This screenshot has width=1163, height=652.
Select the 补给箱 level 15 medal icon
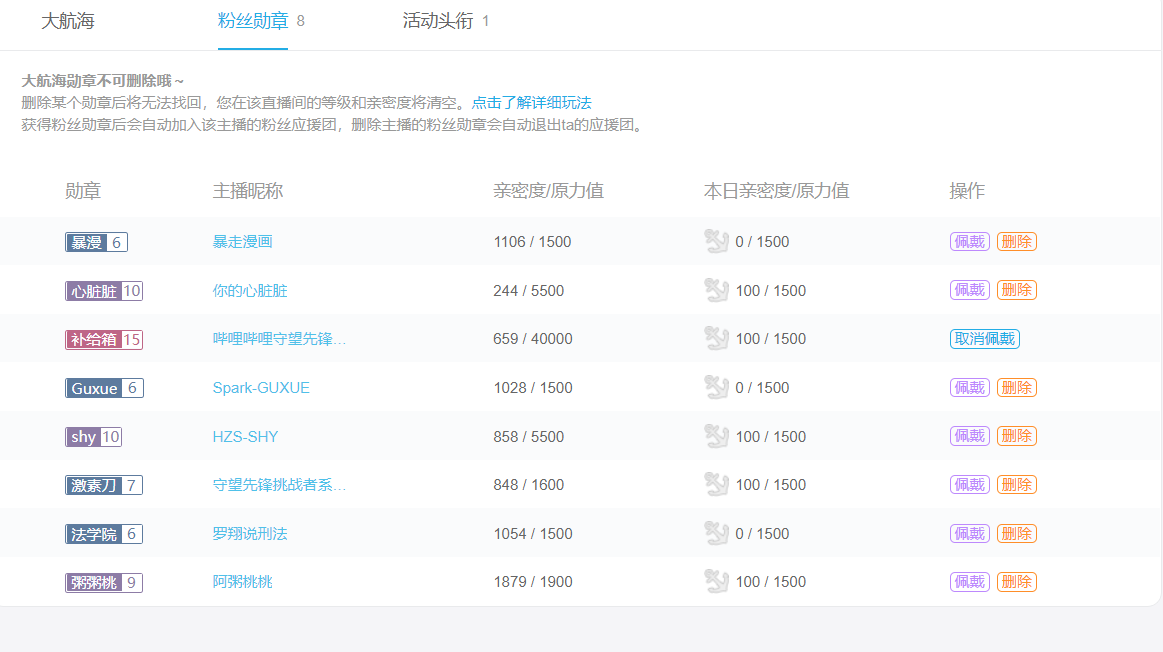click(103, 339)
